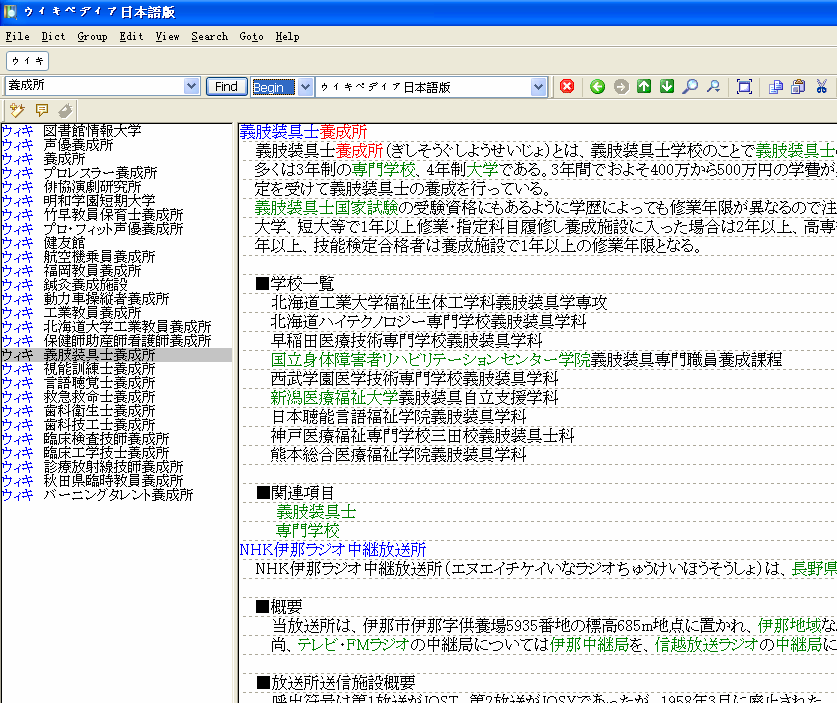The image size is (837, 703).
Task: Click the red clear search icon
Action: pos(567,87)
